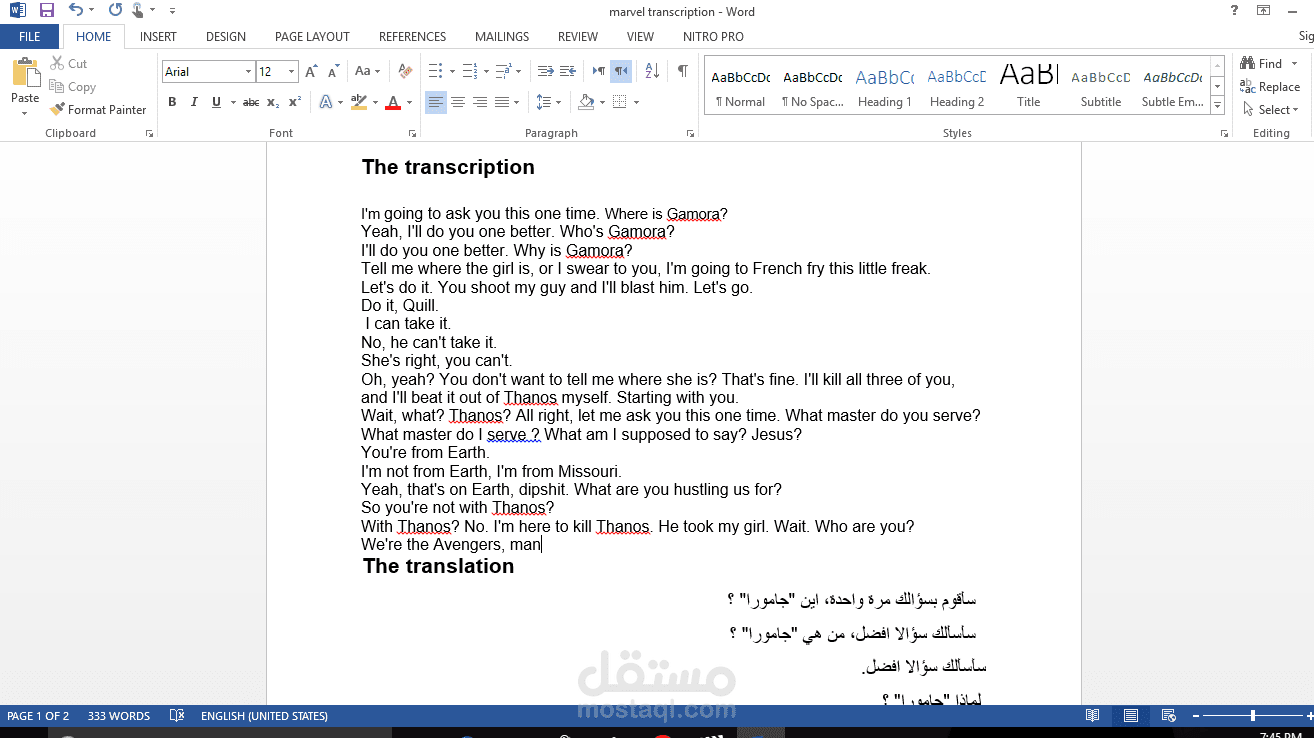Click the 333 WORDS word count
Screen dimensions: 1314x738
pyautogui.click(x=119, y=716)
